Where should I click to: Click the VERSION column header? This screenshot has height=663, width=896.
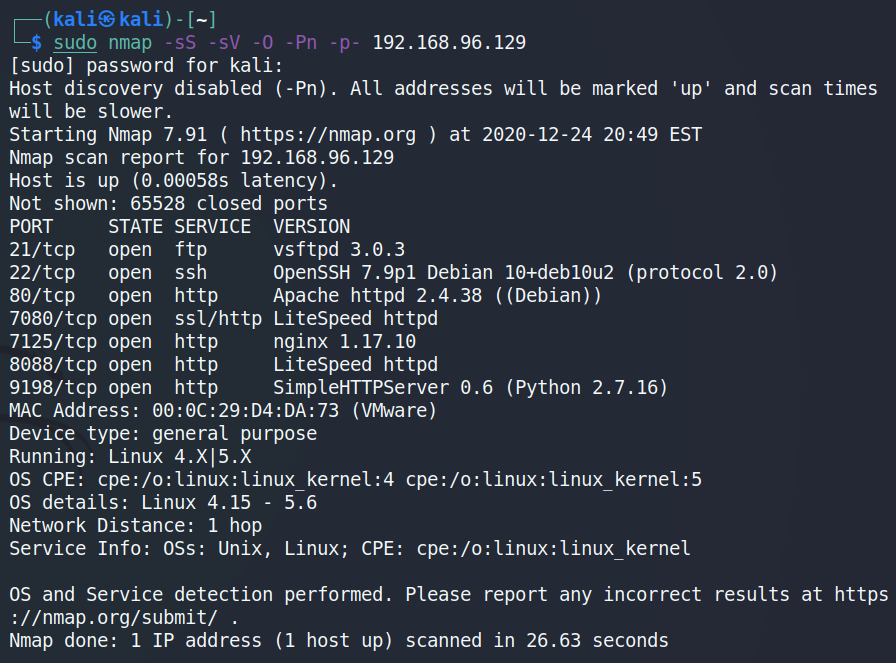(312, 226)
